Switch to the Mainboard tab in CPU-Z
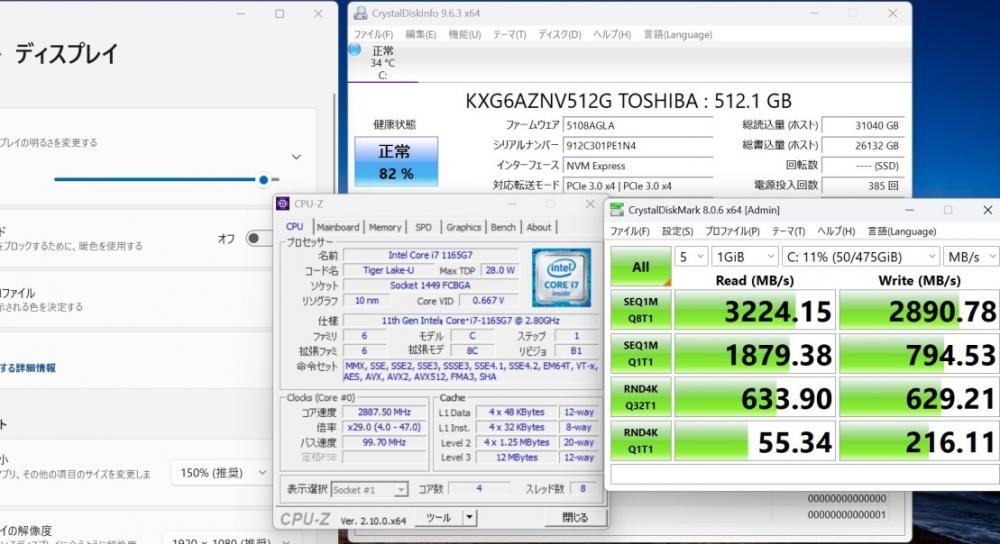 pos(337,227)
